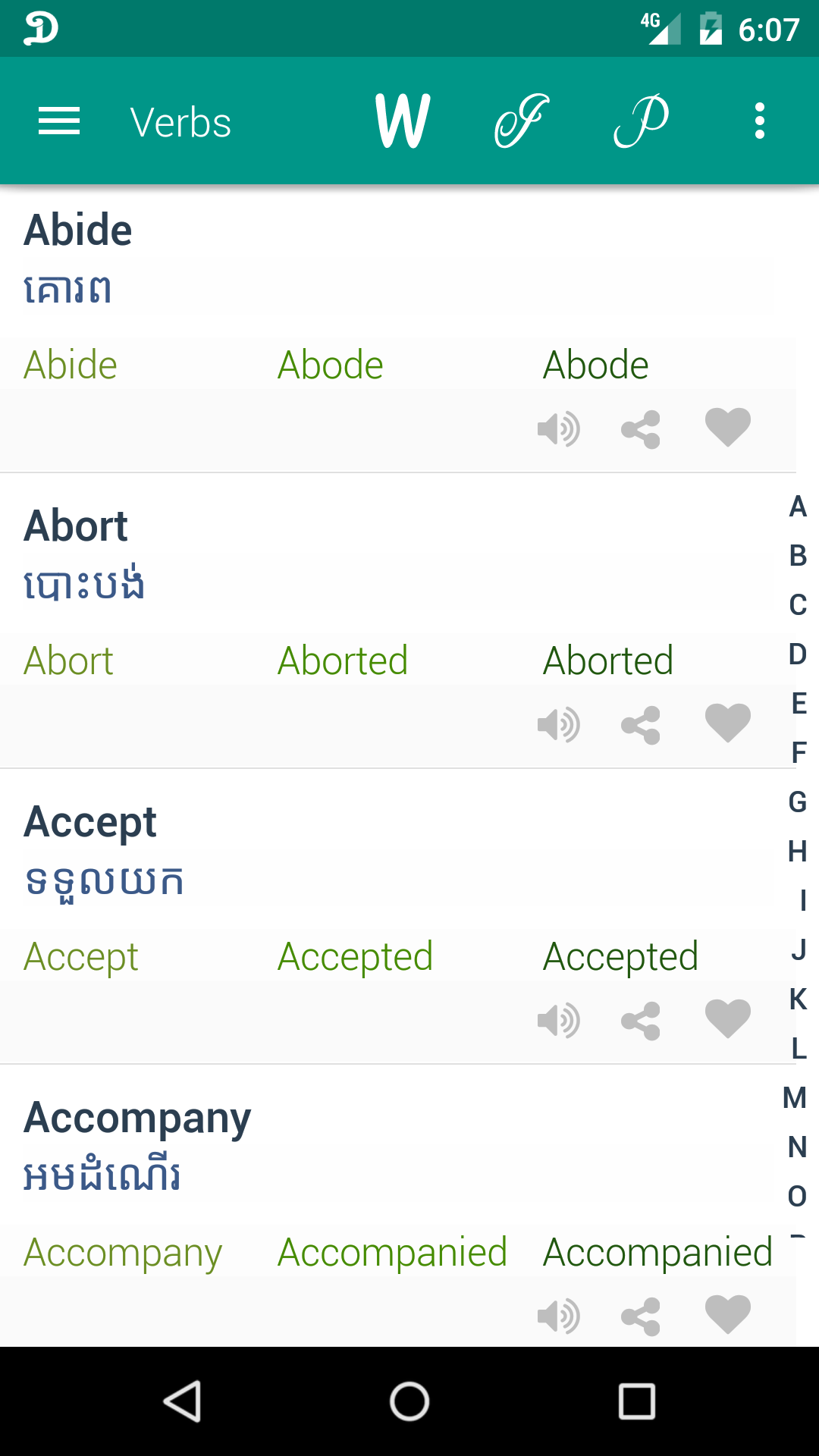The height and width of the screenshot is (1456, 819).
Task: Select the W tab in toolbar
Action: pos(403,121)
